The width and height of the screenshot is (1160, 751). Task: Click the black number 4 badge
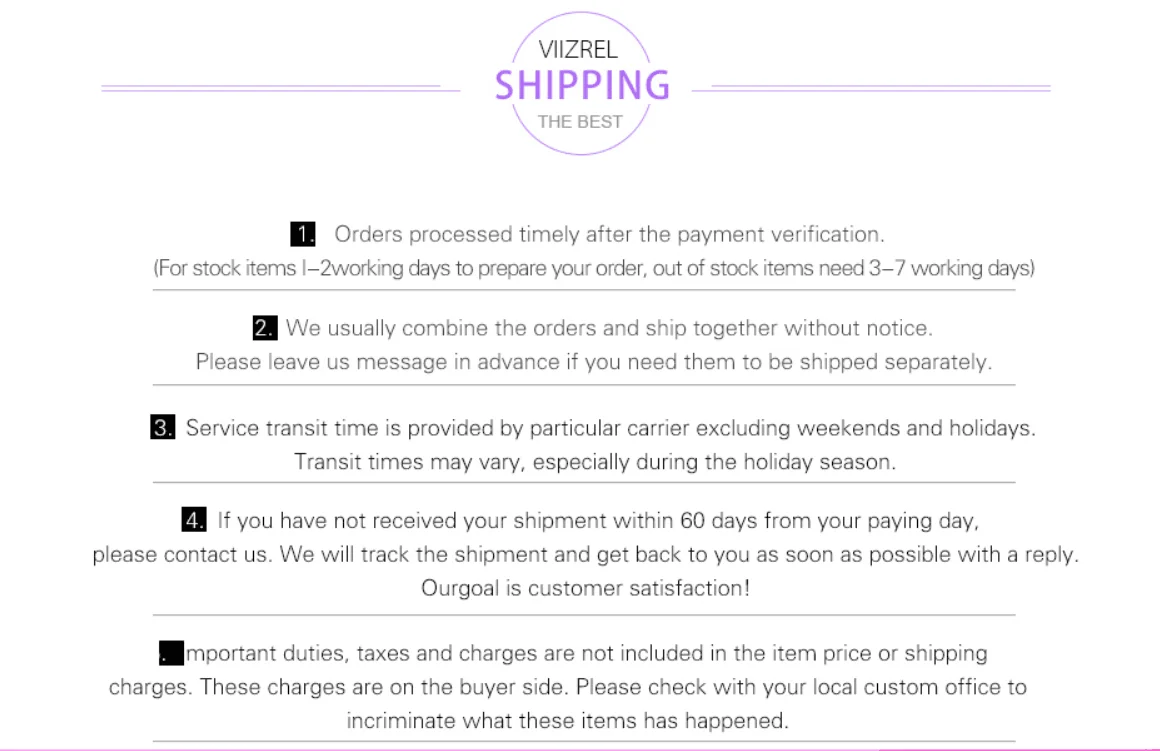(x=194, y=520)
